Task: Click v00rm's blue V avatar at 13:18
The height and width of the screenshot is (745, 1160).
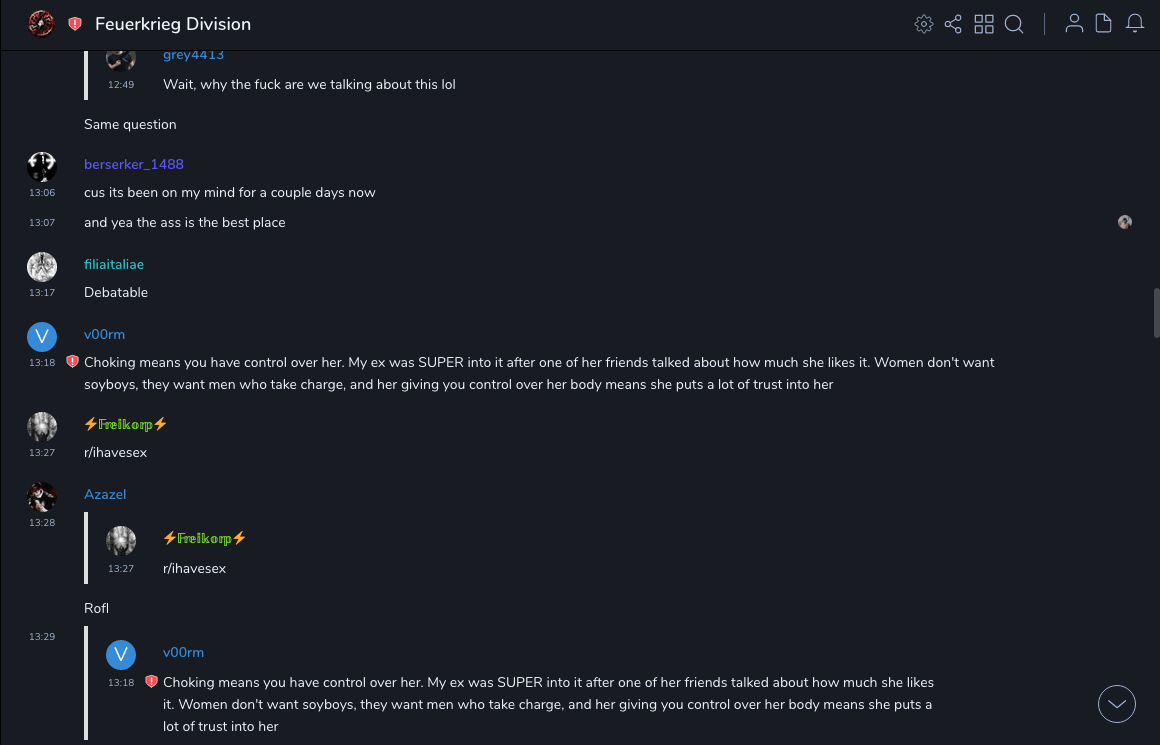Action: click(x=42, y=337)
